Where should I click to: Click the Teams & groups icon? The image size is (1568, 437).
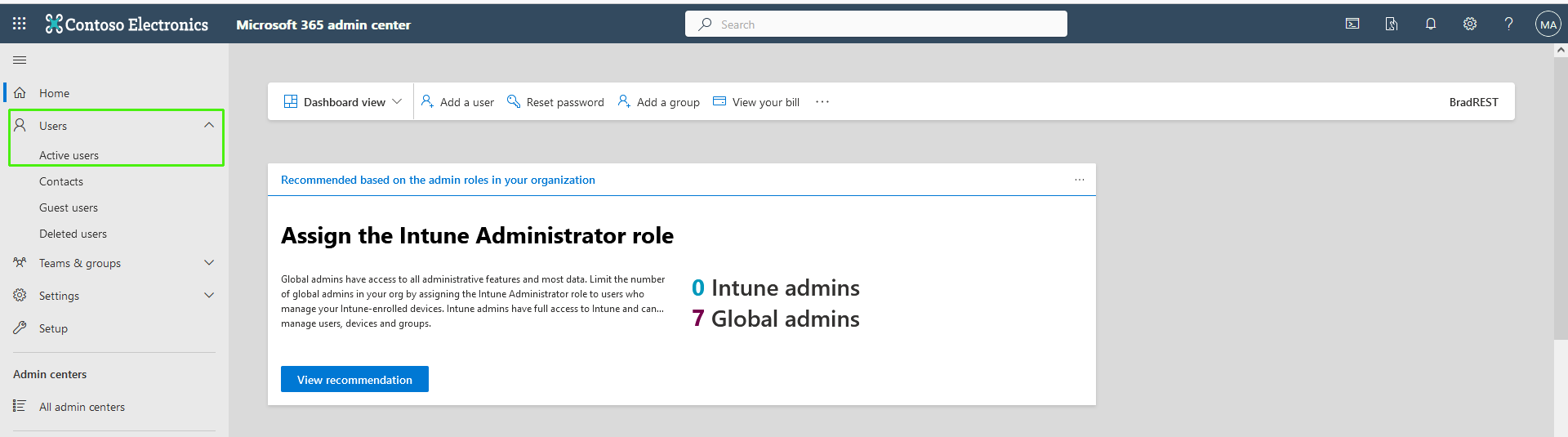20,262
